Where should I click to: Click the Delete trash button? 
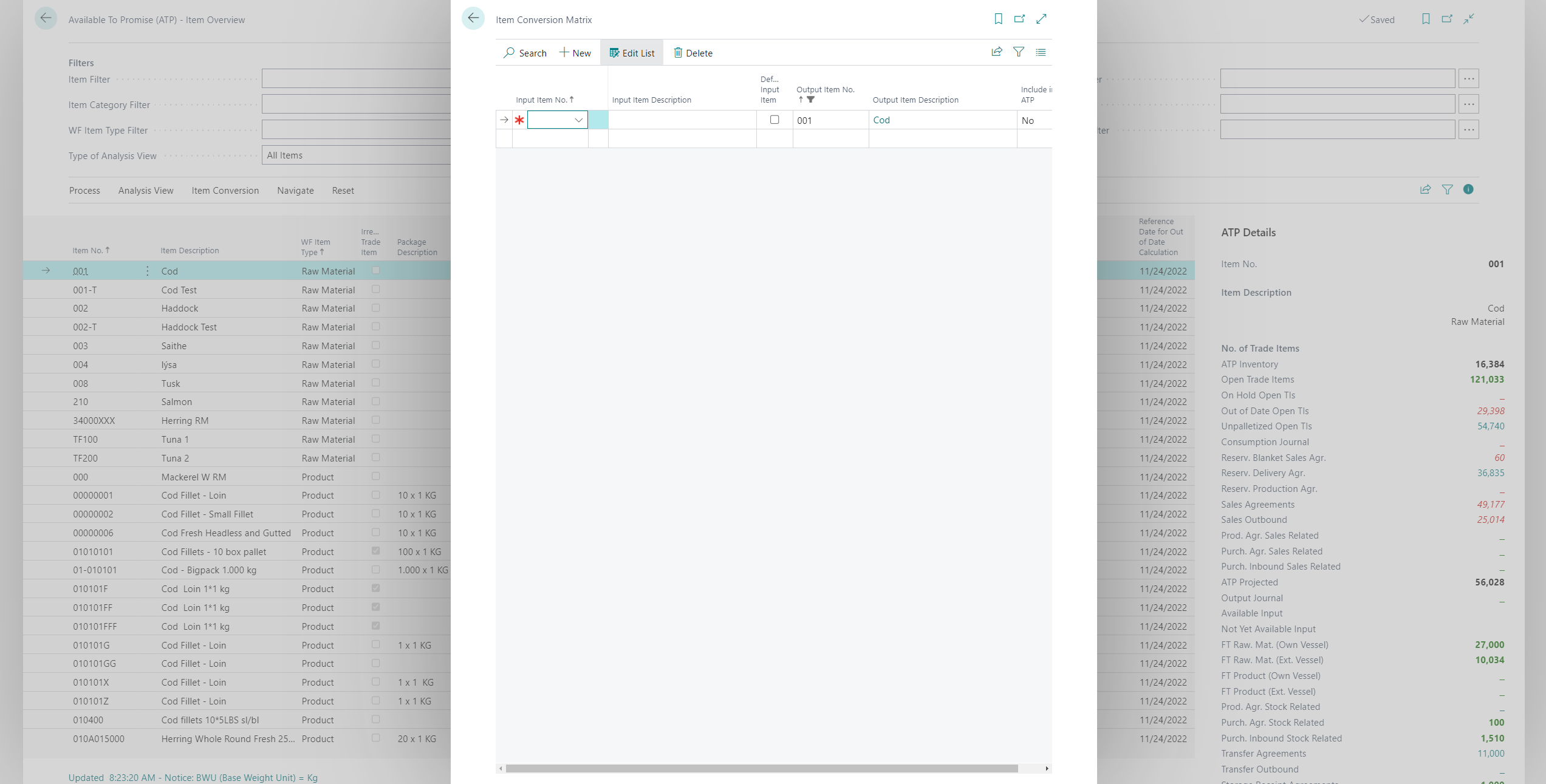693,53
